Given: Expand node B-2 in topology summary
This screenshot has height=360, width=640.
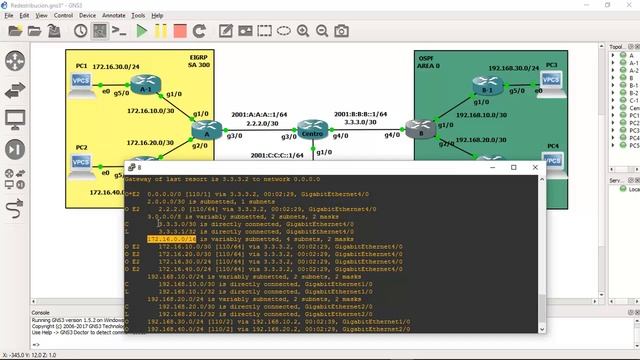Looking at the screenshot, I should point(613,93).
